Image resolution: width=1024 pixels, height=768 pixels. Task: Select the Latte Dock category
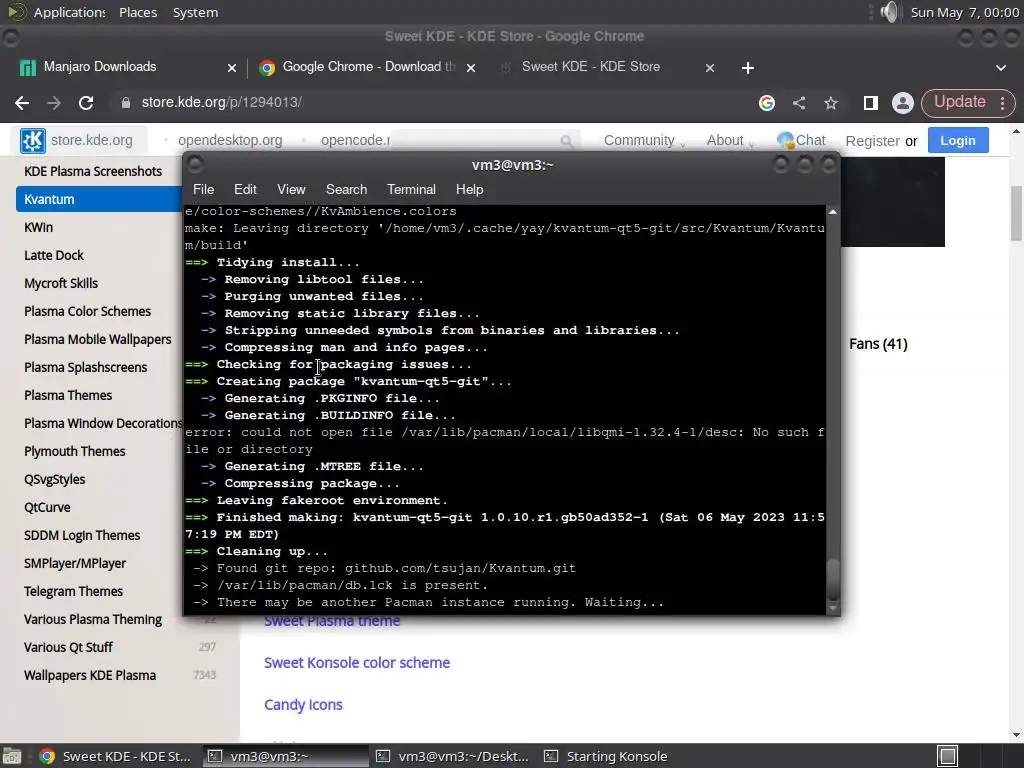tap(54, 255)
